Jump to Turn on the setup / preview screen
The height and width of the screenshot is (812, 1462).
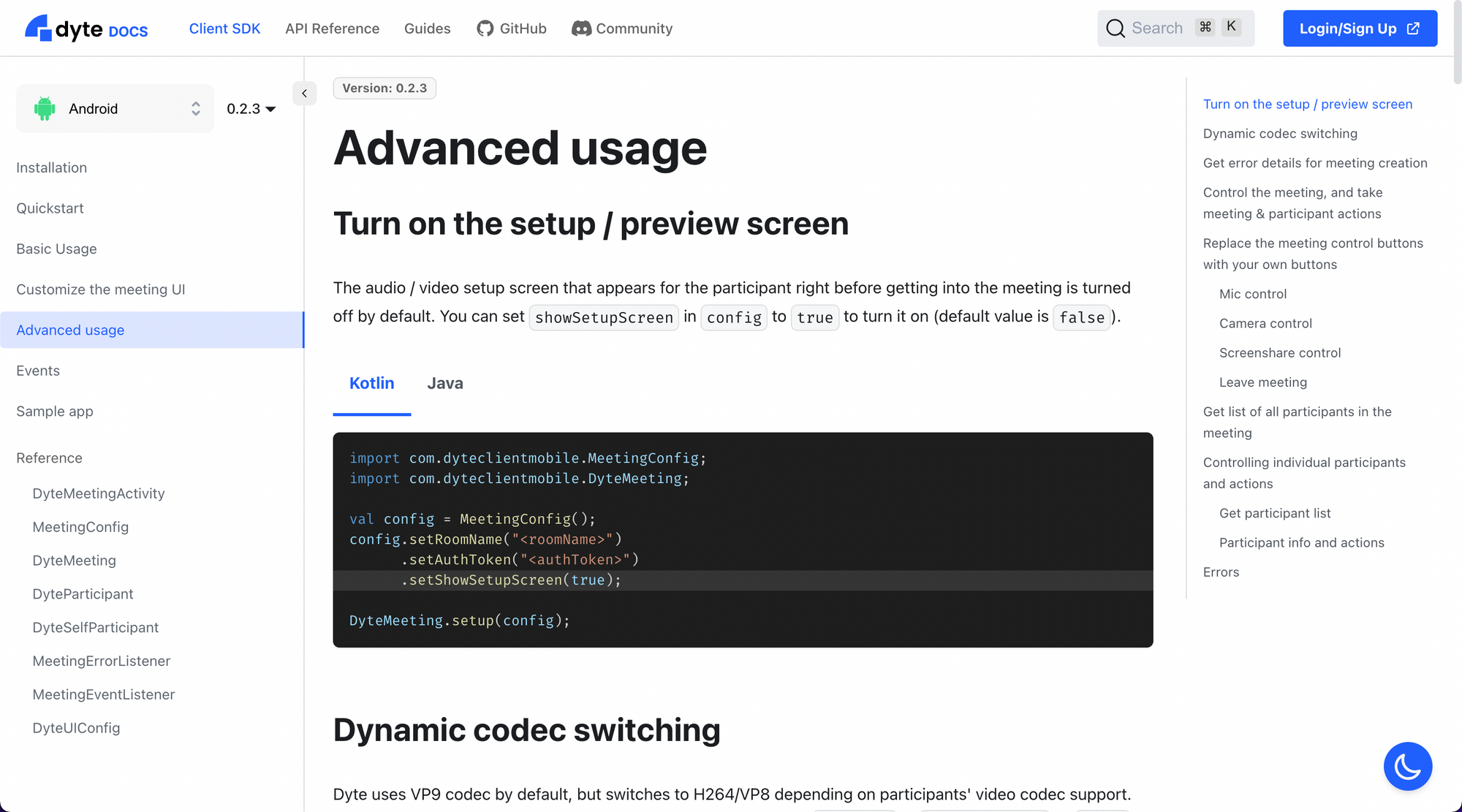pyautogui.click(x=1307, y=104)
